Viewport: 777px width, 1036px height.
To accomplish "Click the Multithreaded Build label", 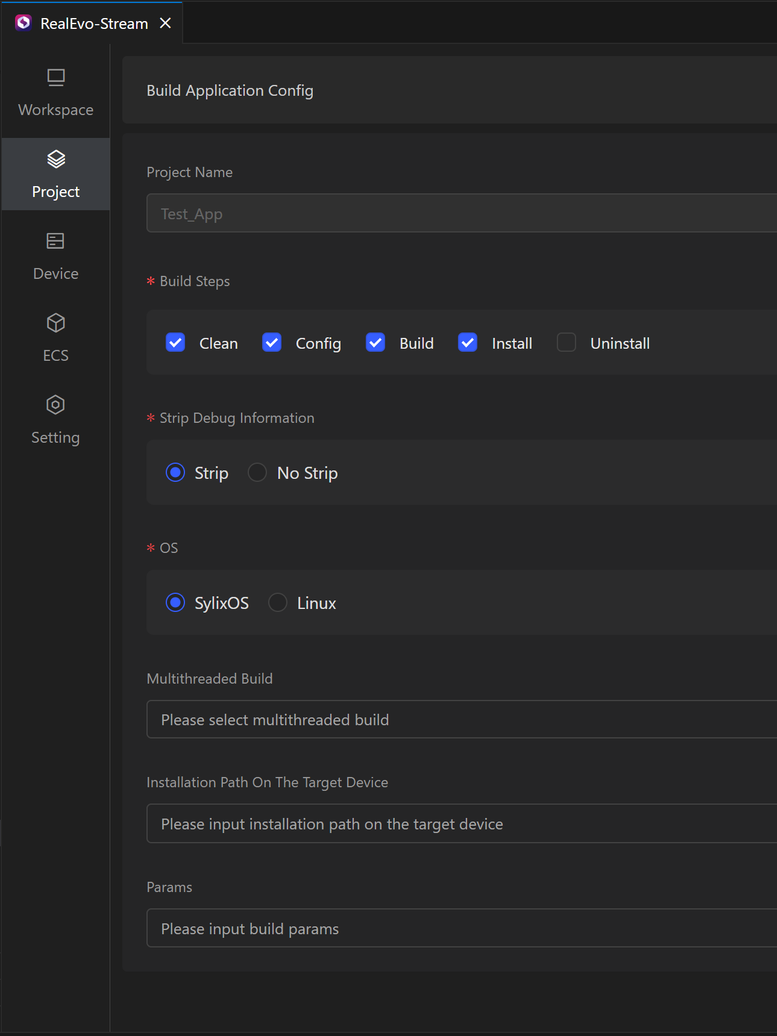I will (209, 679).
